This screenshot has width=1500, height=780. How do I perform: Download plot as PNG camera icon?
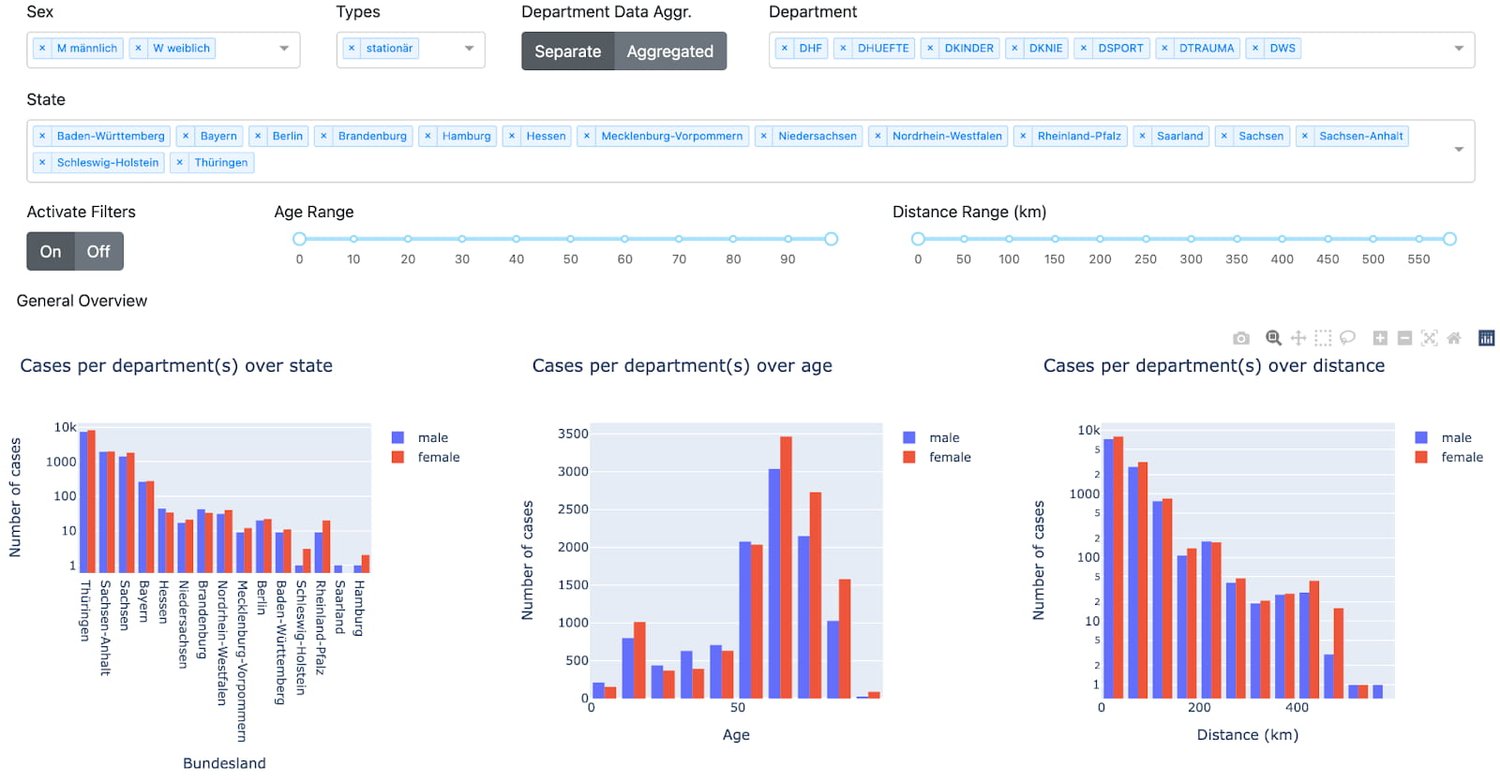coord(1241,338)
